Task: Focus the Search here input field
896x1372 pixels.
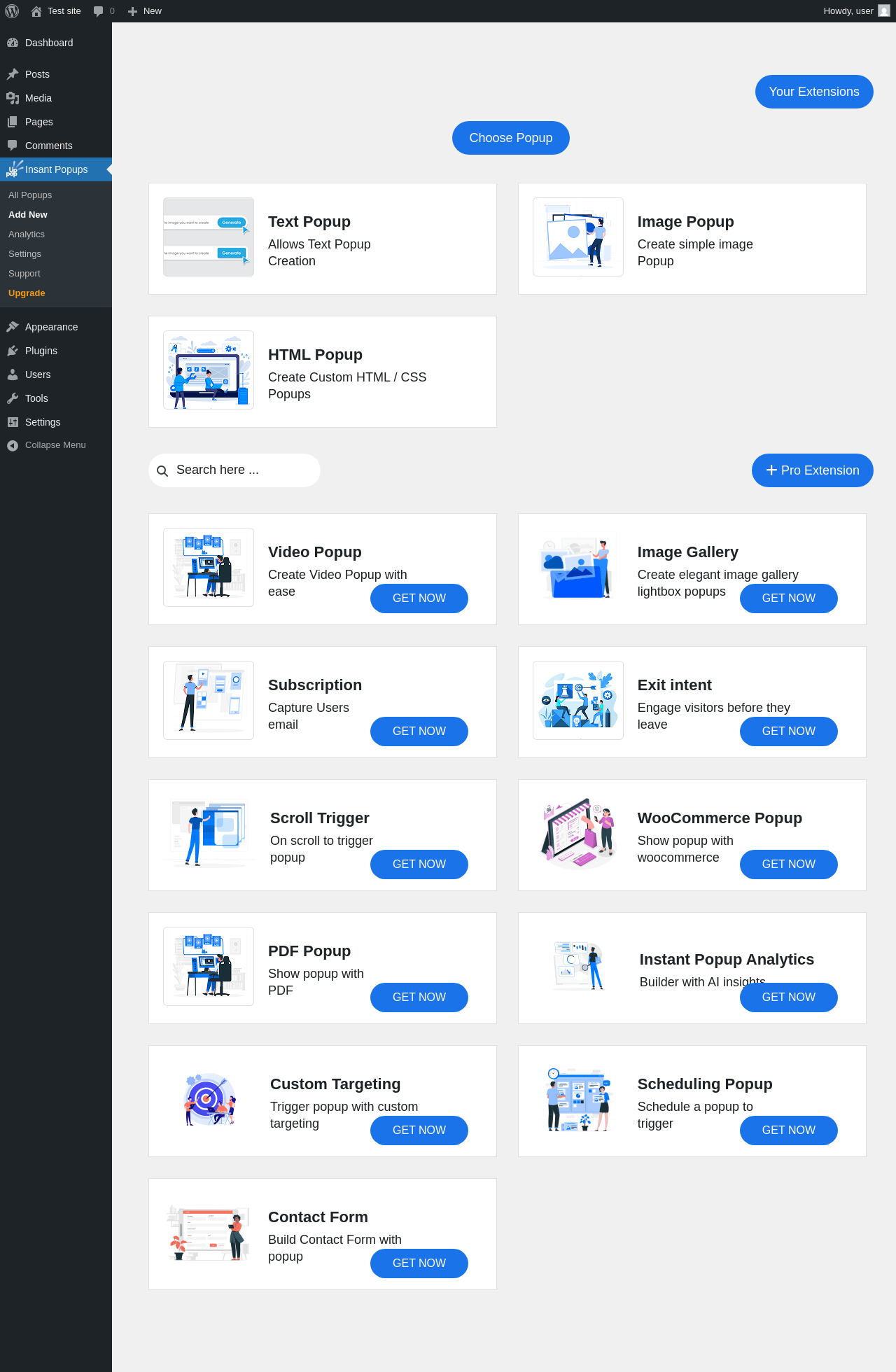Action: coord(234,470)
